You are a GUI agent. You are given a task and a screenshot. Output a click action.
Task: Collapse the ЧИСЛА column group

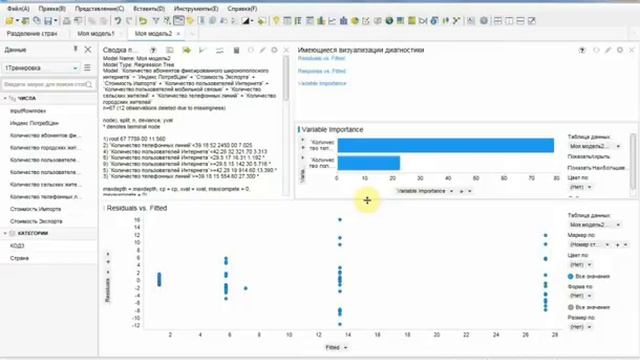pos(5,98)
